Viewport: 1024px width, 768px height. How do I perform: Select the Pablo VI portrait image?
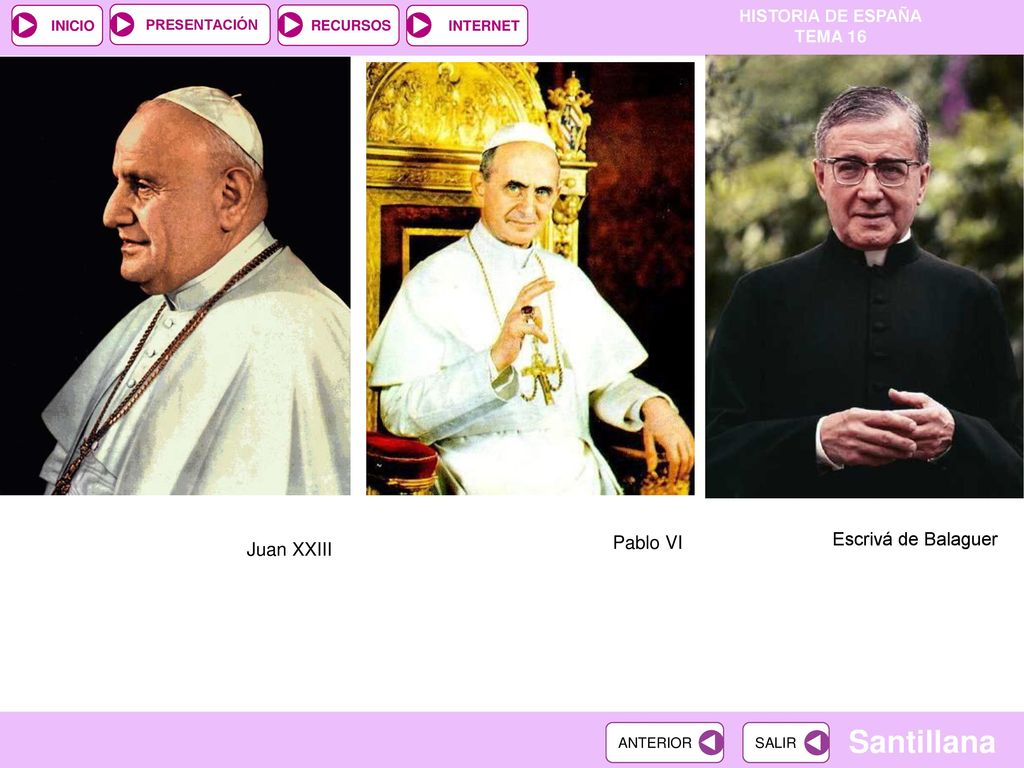(x=530, y=278)
